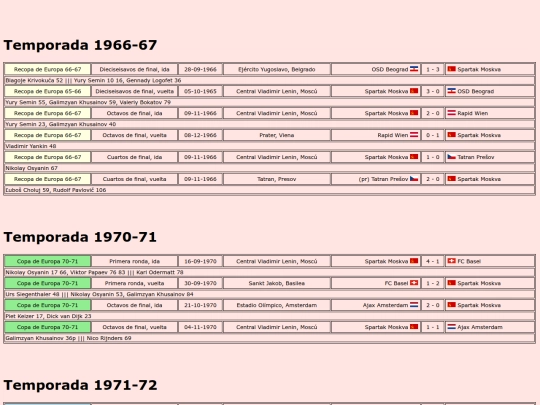Click the Piet Keizer 17, Dick van Dijk line
The width and height of the screenshot is (540, 405).
click(x=270, y=316)
